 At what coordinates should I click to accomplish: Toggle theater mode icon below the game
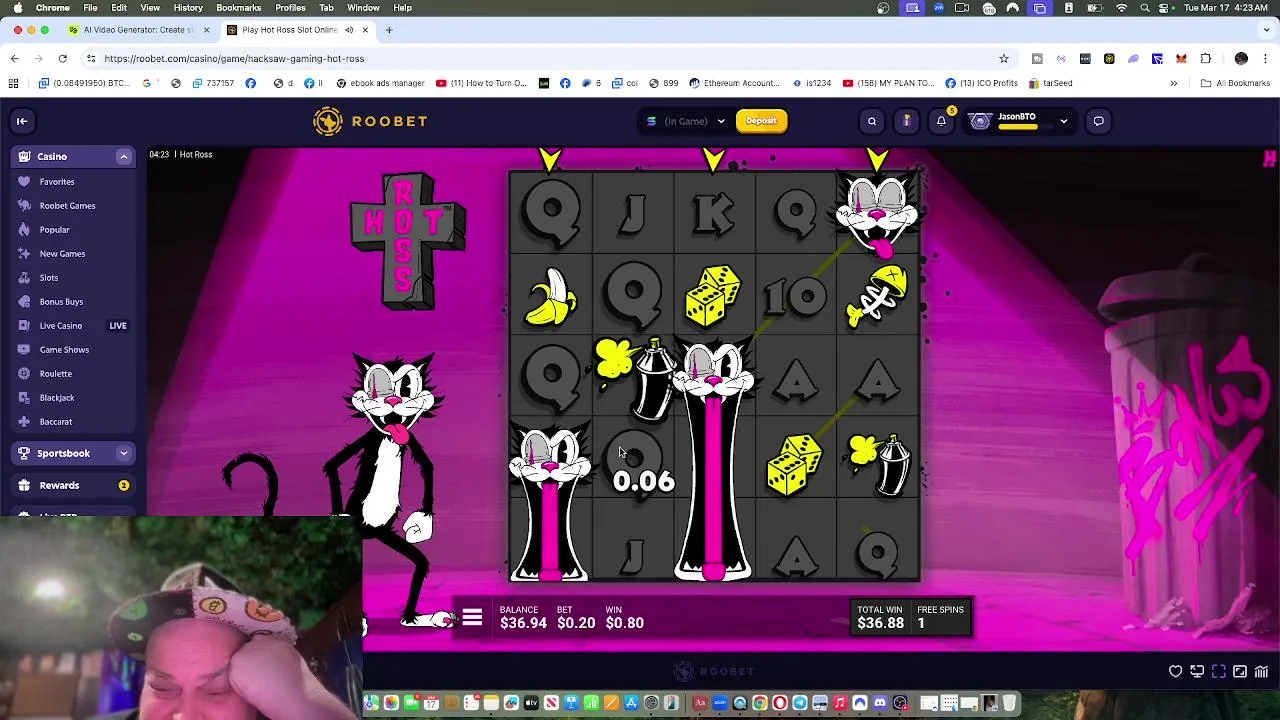(x=1197, y=672)
